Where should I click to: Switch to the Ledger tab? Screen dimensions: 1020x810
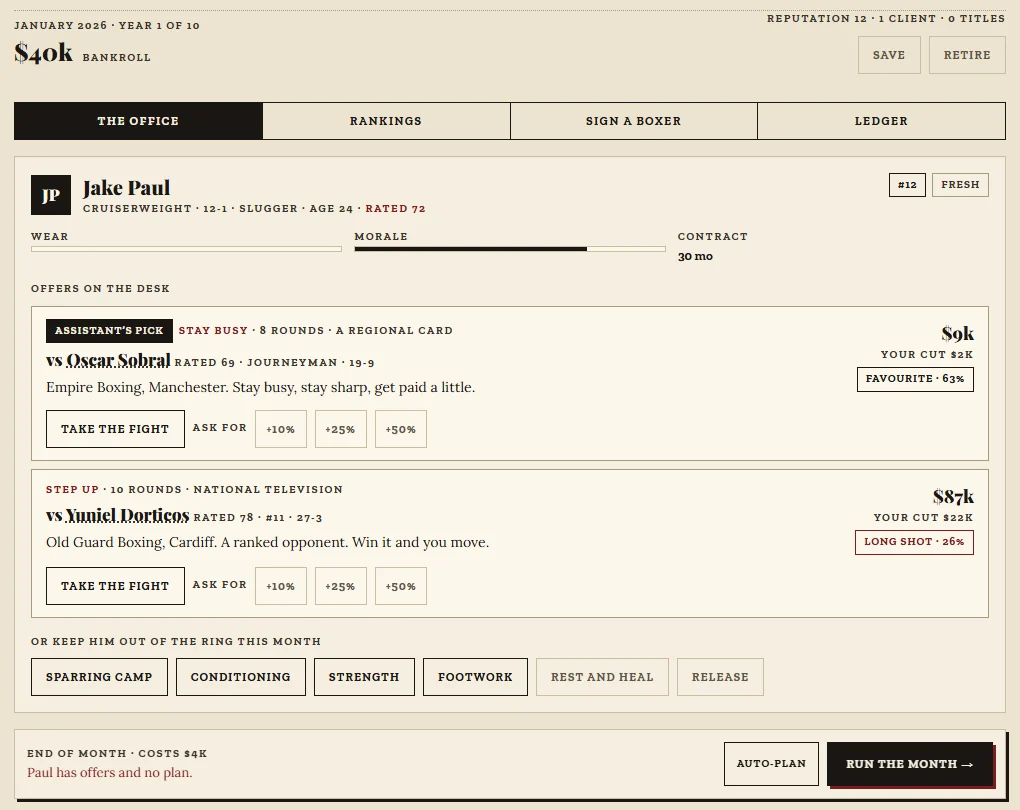[881, 121]
